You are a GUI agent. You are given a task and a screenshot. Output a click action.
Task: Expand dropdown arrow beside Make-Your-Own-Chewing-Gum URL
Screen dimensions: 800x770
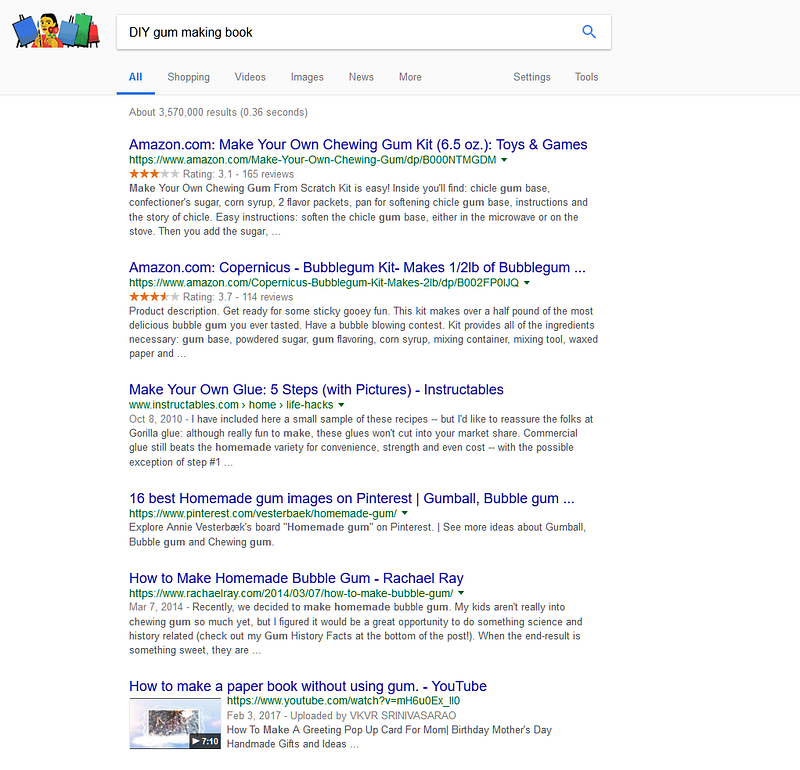point(504,160)
